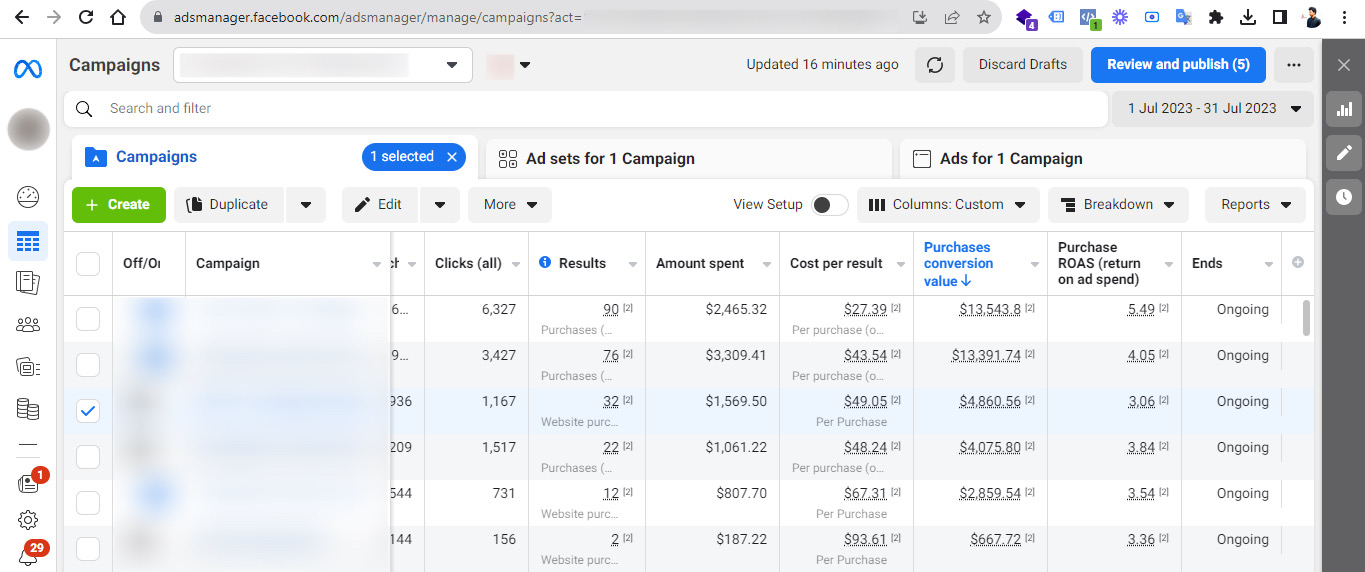The image size is (1365, 572).
Task: Click the profile avatar in sidebar
Action: [x=28, y=129]
